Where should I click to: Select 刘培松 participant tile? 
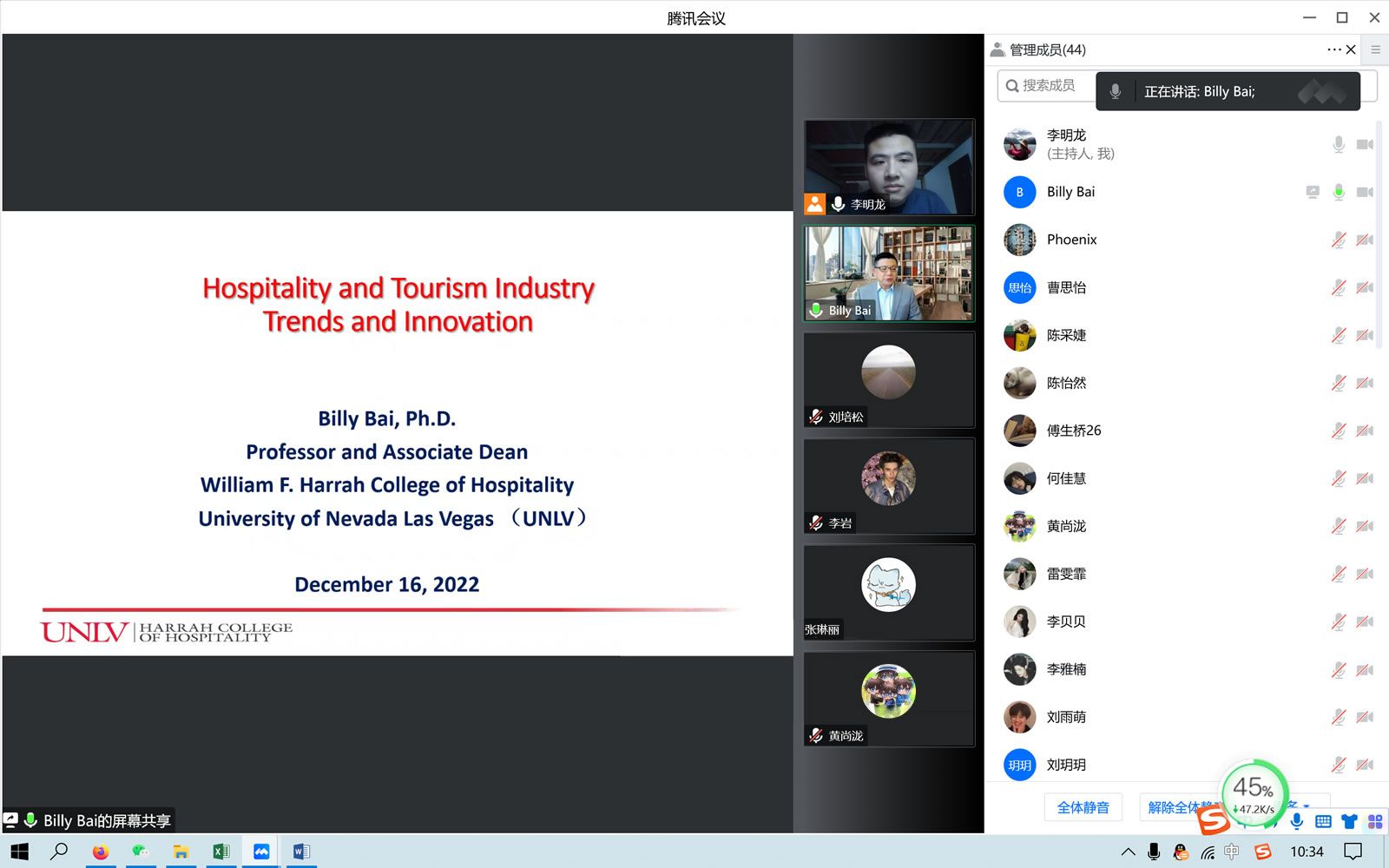889,379
